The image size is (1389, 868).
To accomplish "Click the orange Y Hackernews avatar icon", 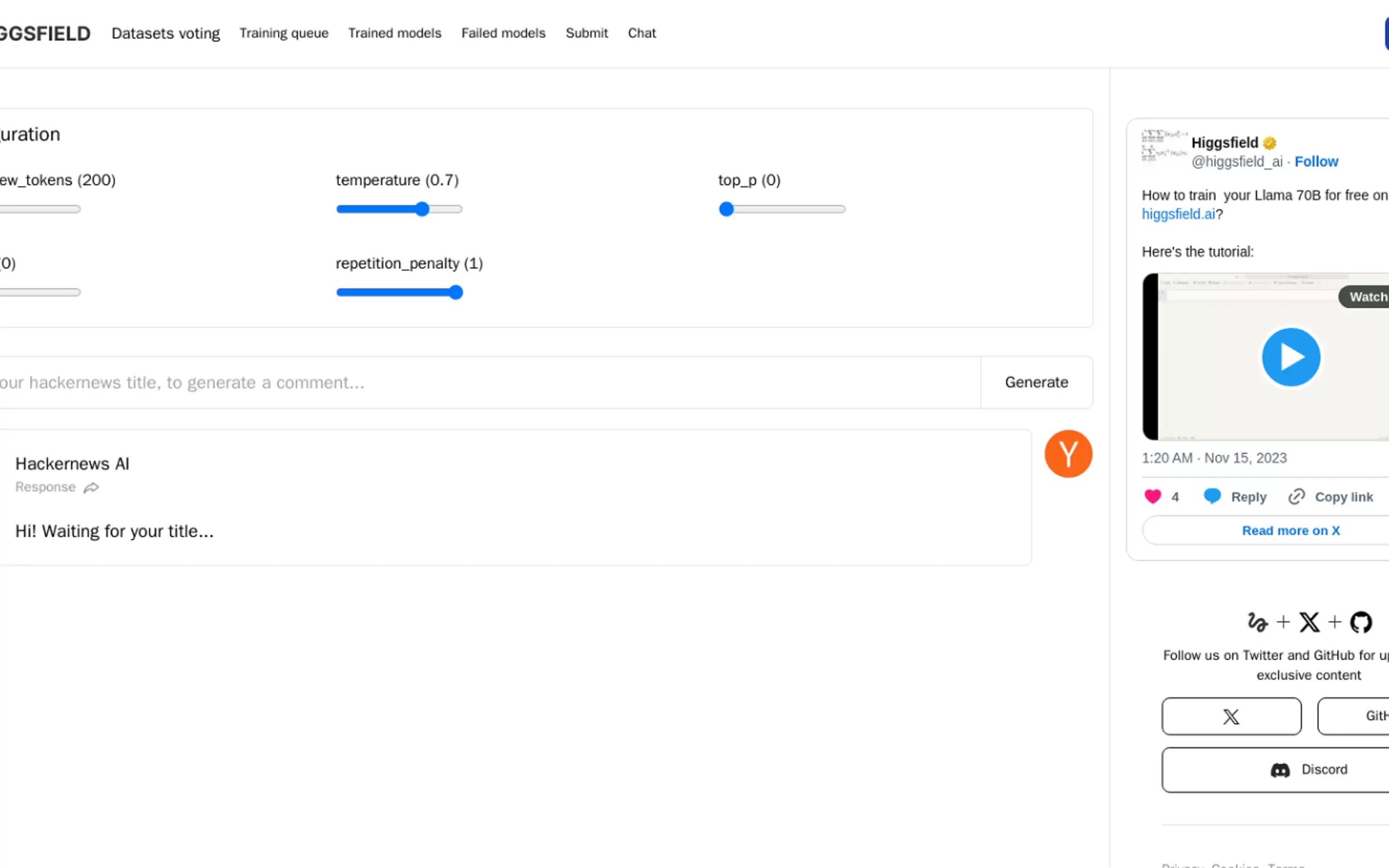I will click(x=1067, y=454).
